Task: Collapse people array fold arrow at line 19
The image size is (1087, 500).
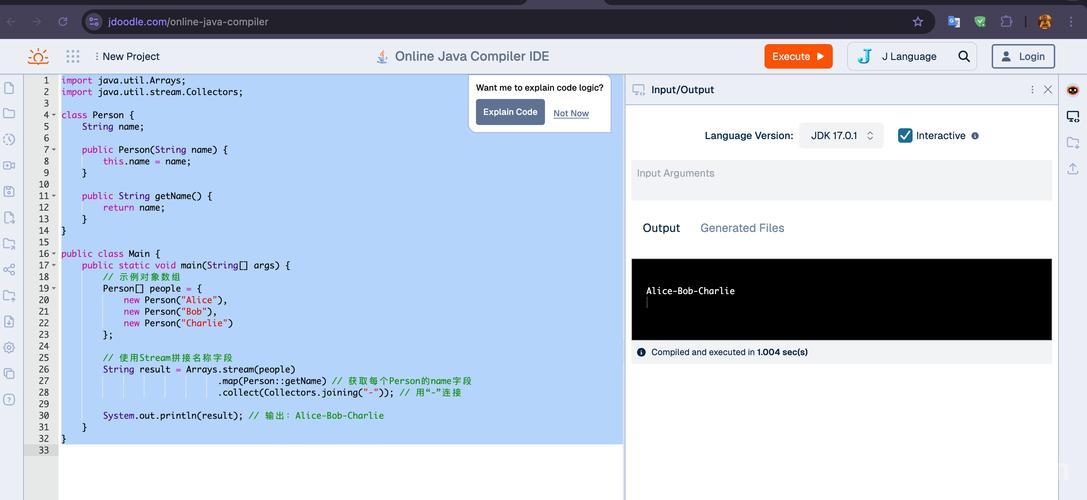Action: click(54, 288)
